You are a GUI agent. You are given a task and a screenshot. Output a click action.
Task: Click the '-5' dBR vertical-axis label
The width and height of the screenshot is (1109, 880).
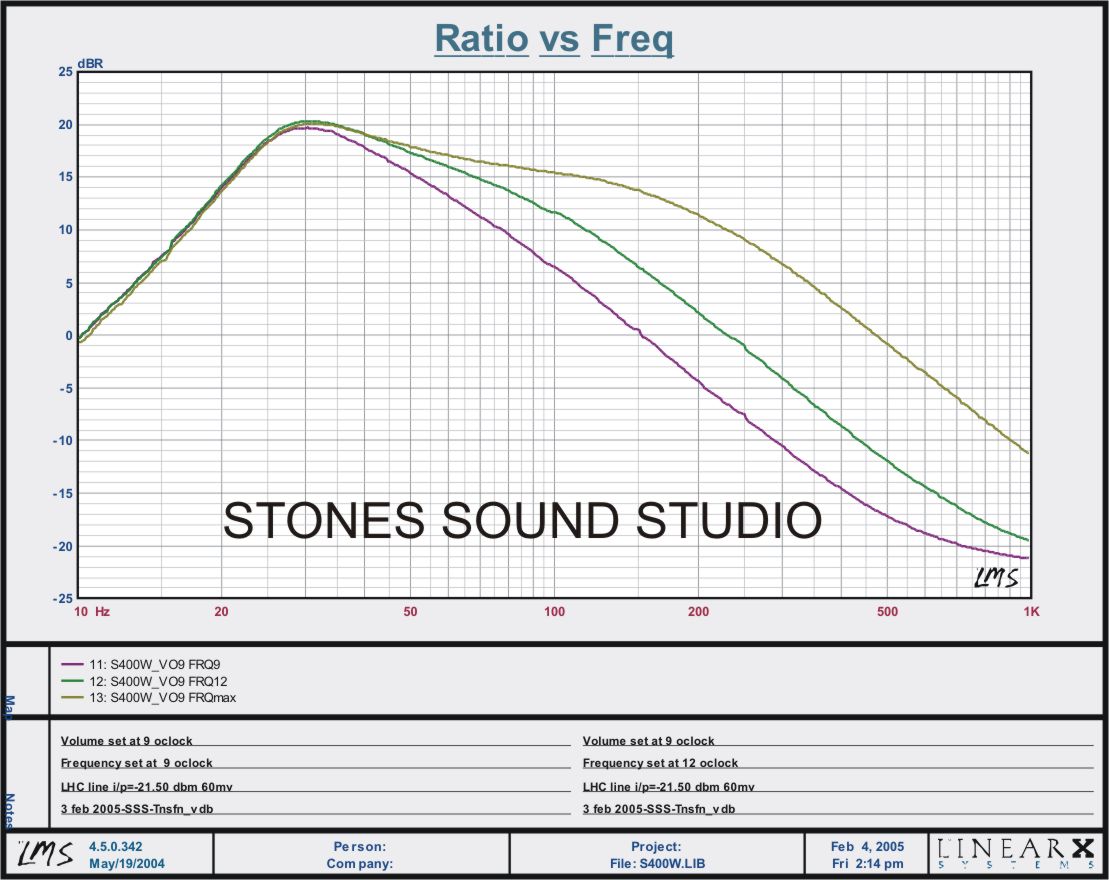point(64,388)
